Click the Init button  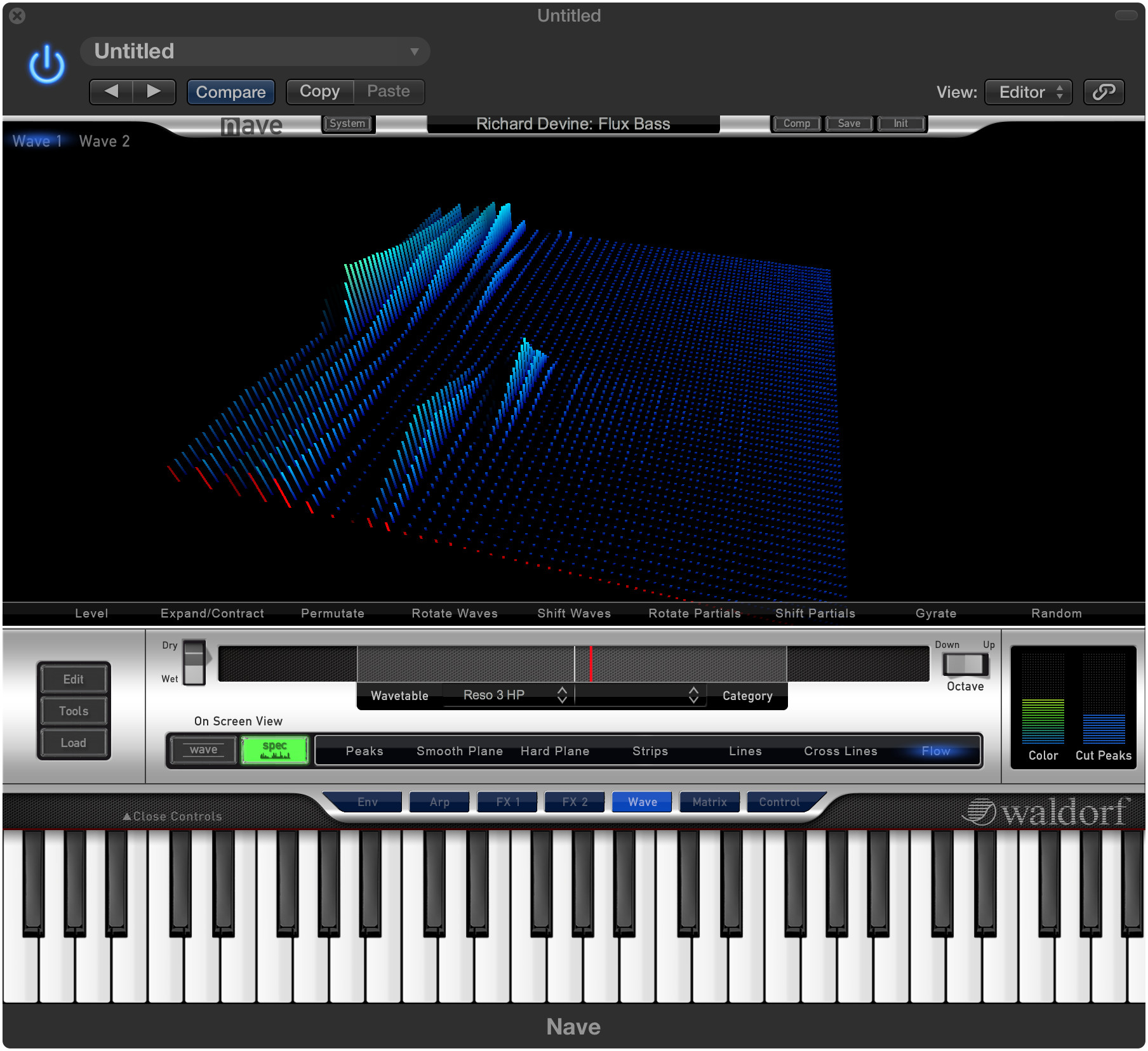[901, 123]
